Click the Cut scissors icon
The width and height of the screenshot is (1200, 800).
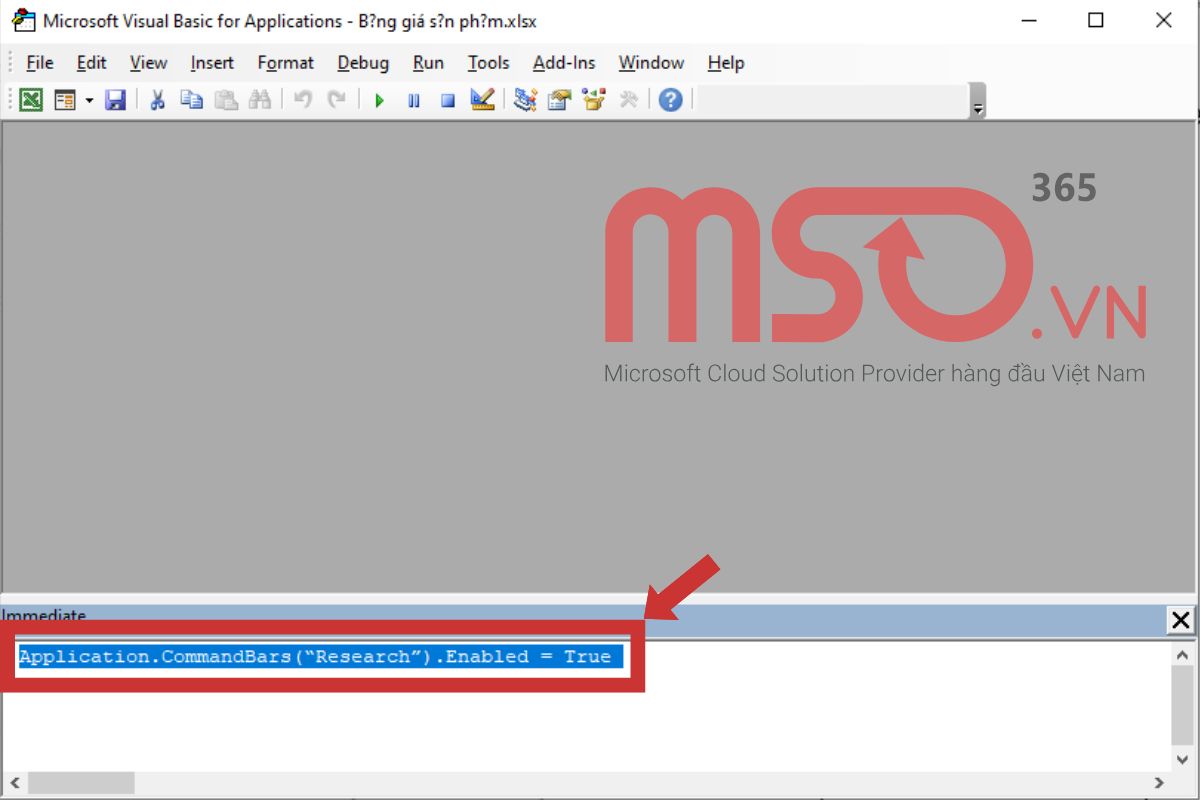[157, 100]
